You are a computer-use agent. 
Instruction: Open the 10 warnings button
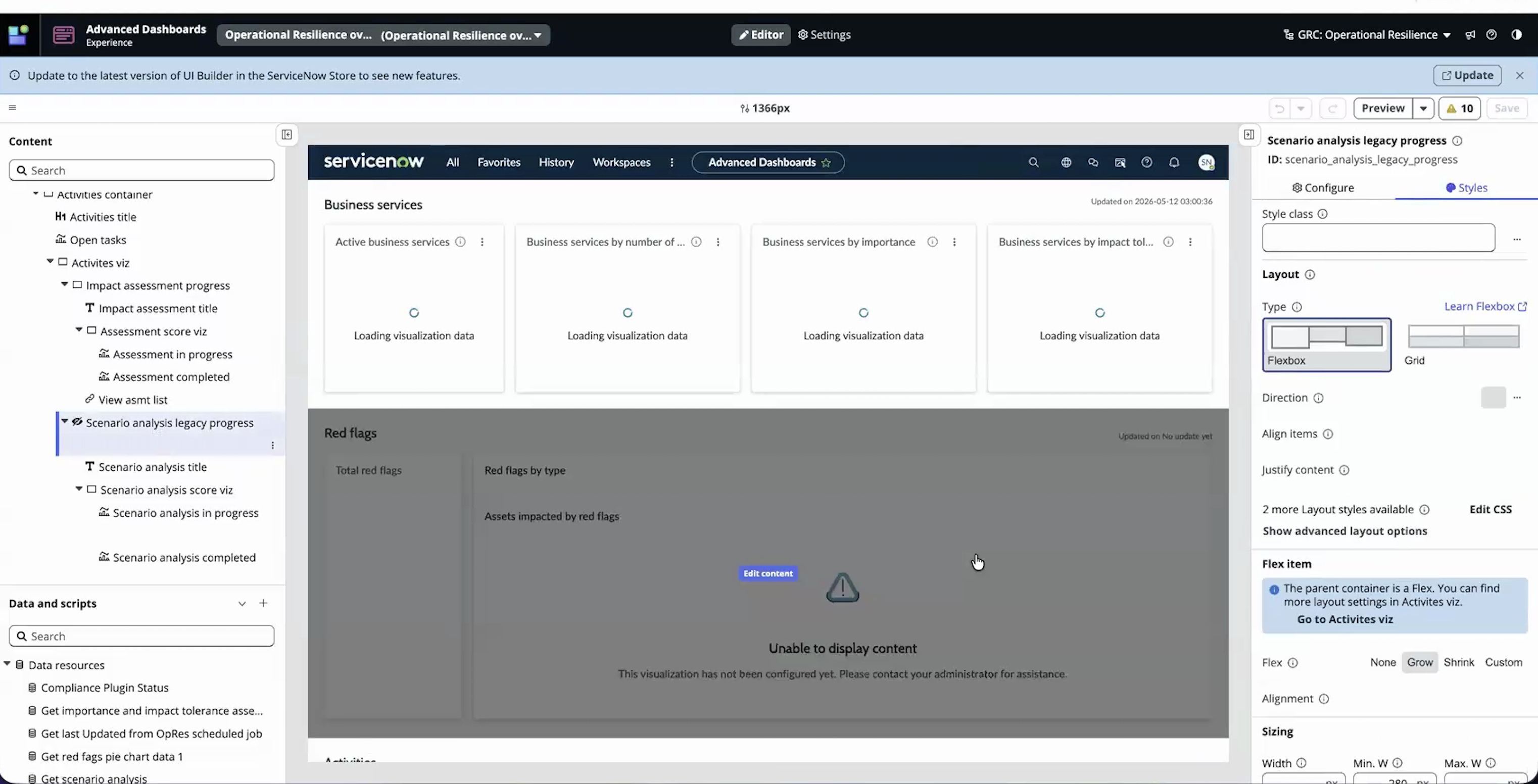(x=1460, y=108)
